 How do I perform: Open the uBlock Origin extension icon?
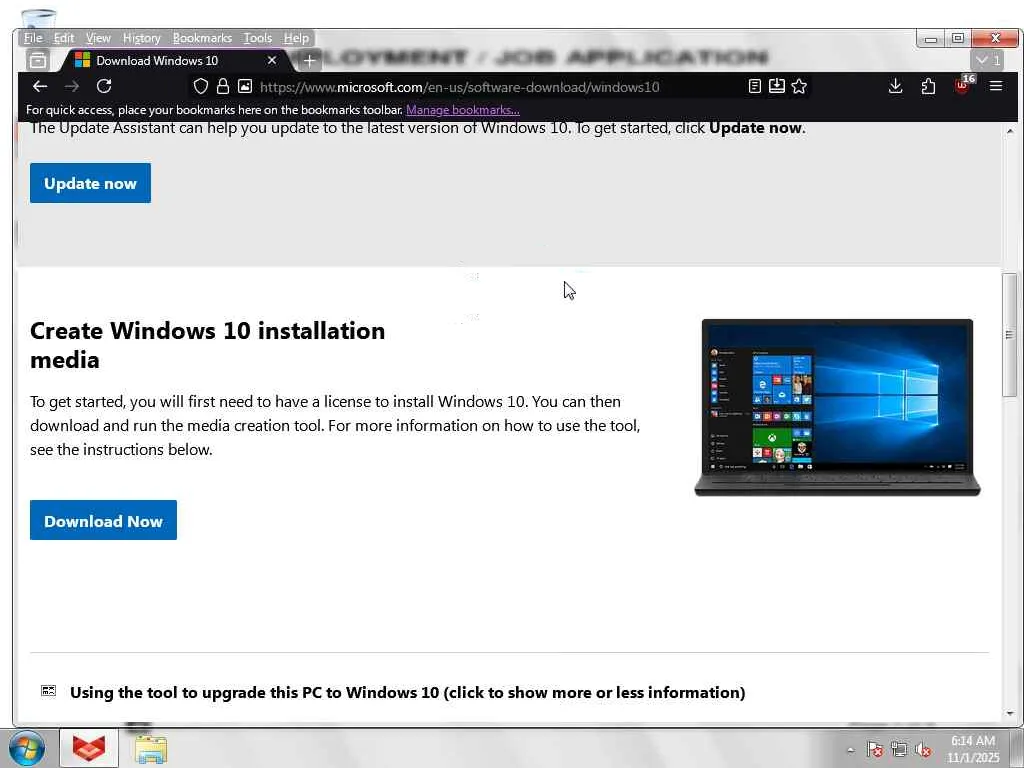tap(963, 85)
